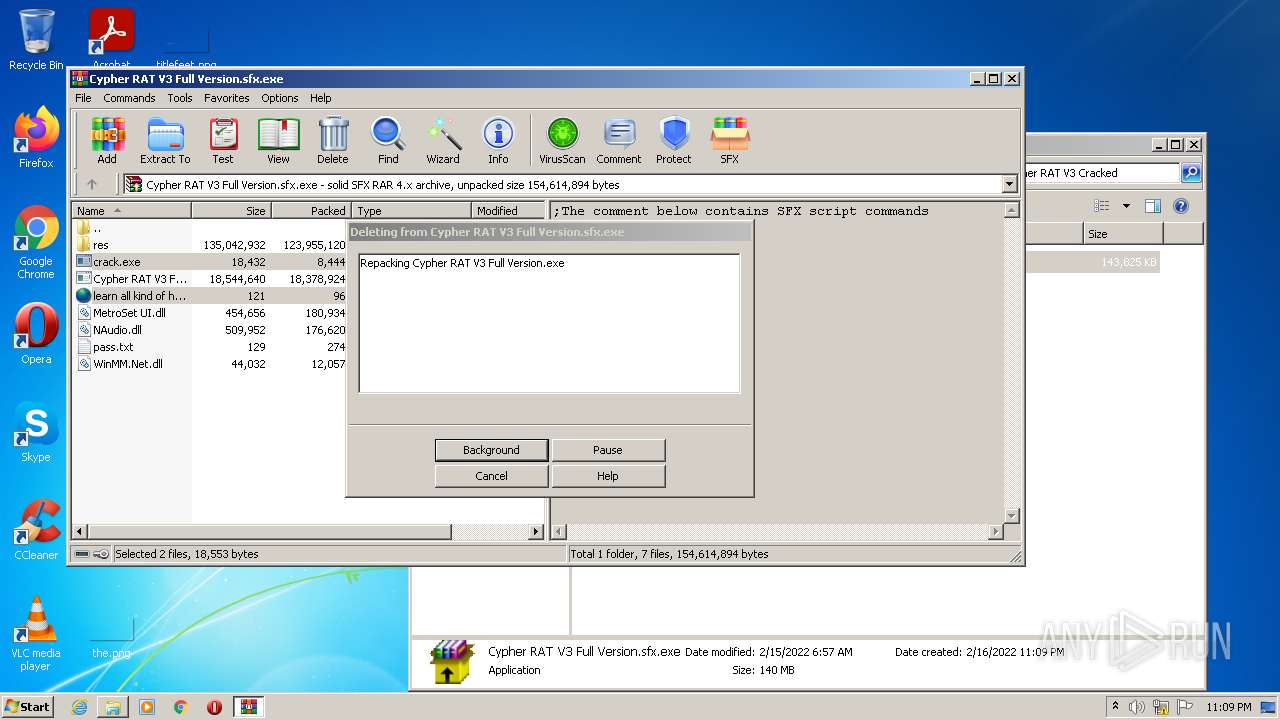The height and width of the screenshot is (720, 1280).
Task: Open the CCleaner desktop shortcut
Action: click(36, 530)
